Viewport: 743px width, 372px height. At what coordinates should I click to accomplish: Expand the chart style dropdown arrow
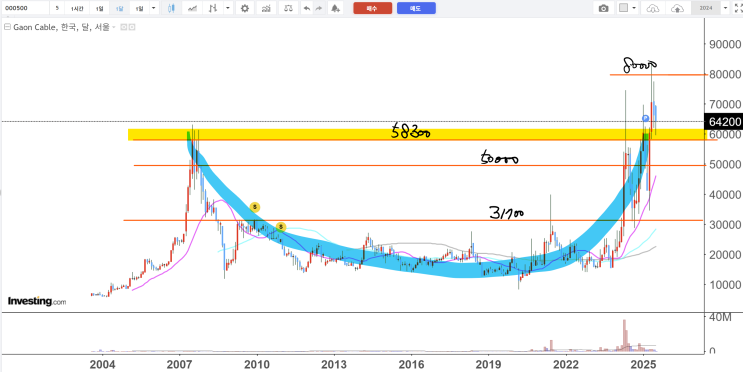point(228,8)
